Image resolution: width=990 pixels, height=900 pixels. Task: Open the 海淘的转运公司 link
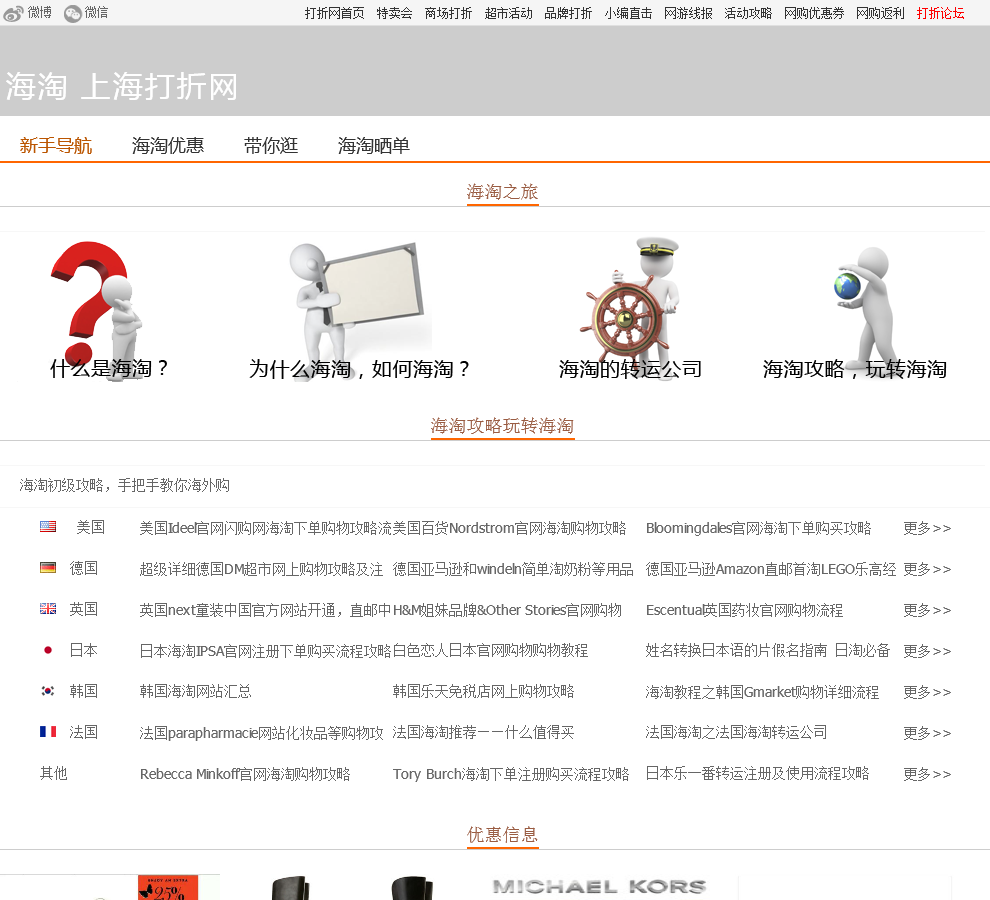[630, 369]
